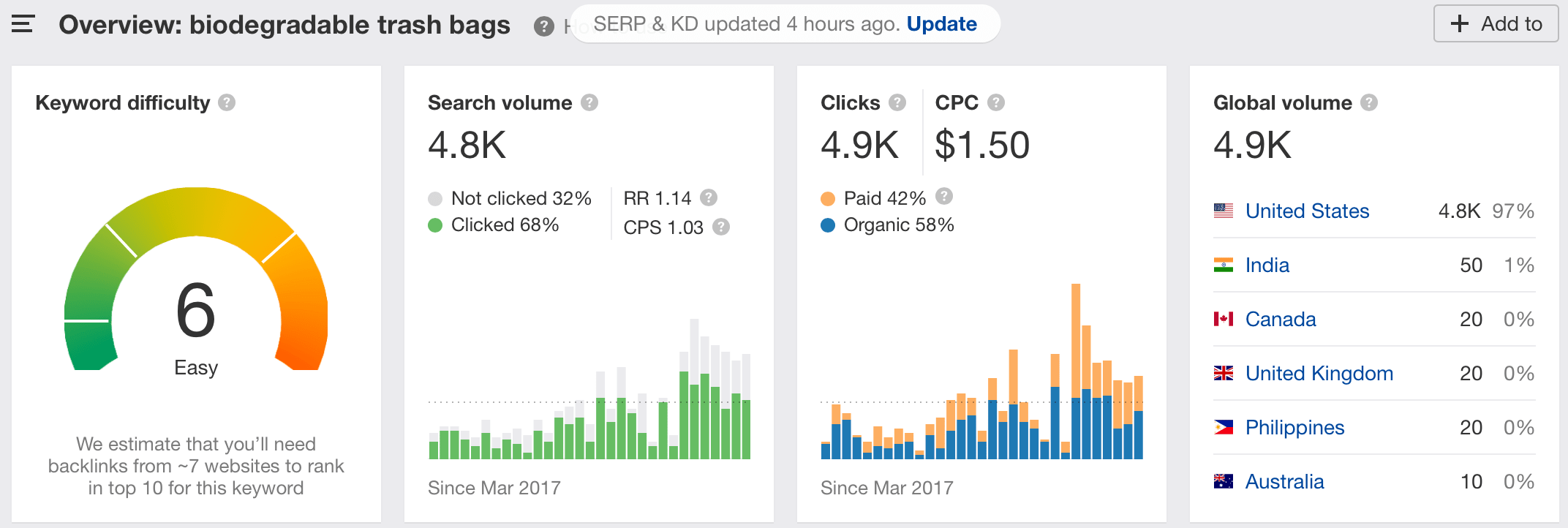The height and width of the screenshot is (528, 1568).
Task: Click help icon beside Search volume
Action: coord(589,102)
